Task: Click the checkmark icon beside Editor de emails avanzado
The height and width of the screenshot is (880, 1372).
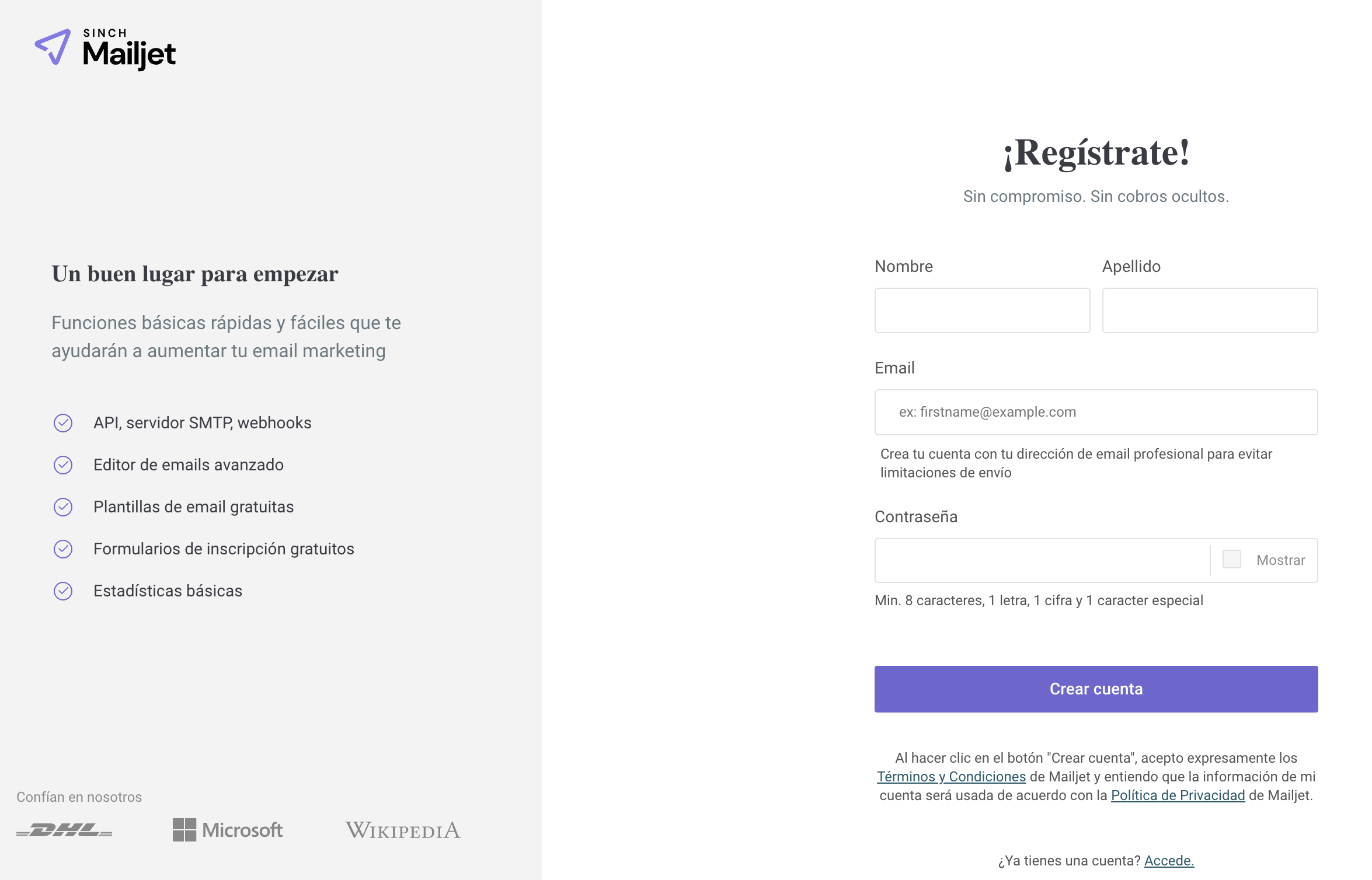Action: click(x=63, y=465)
